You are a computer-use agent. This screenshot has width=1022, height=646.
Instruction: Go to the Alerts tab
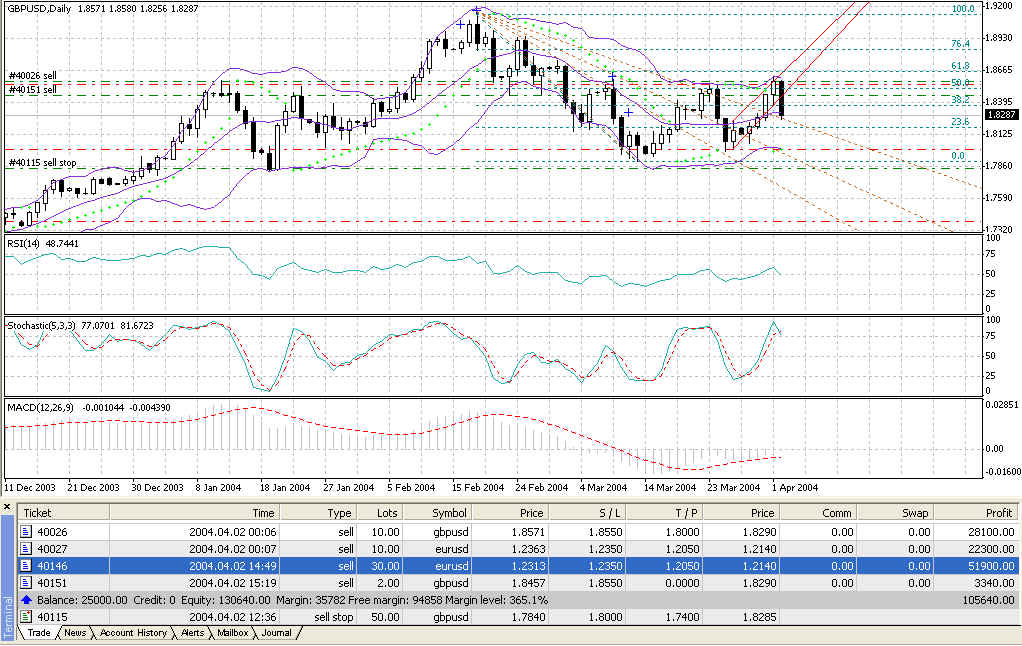click(193, 633)
